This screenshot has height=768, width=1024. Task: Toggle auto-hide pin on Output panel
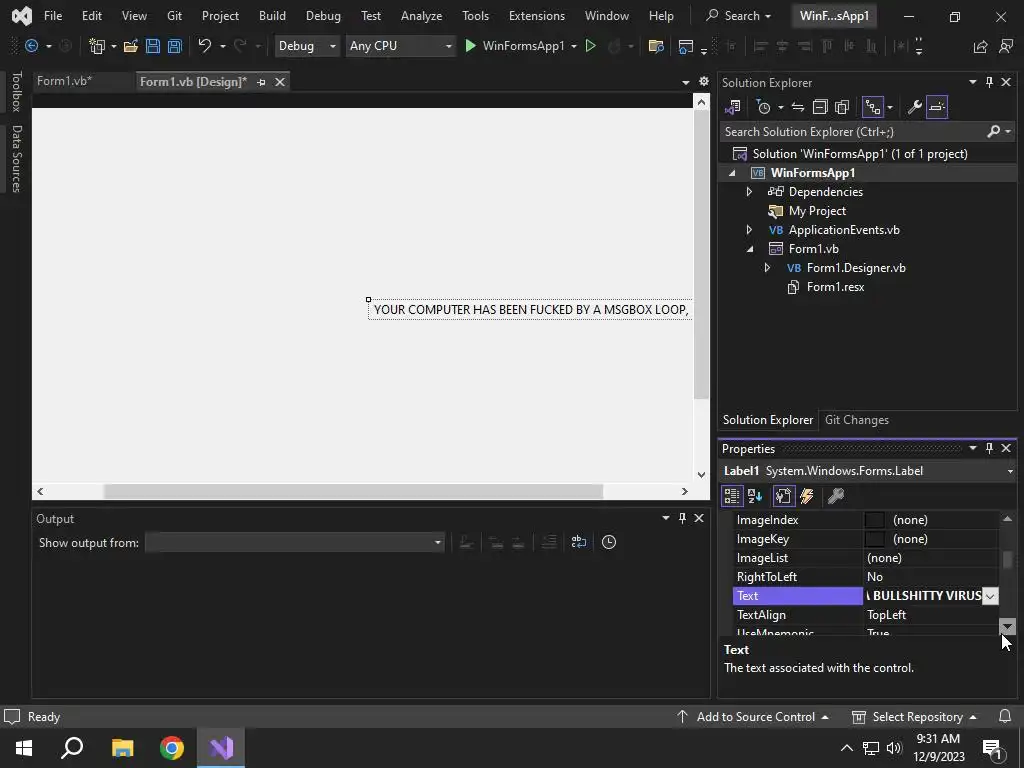[682, 518]
